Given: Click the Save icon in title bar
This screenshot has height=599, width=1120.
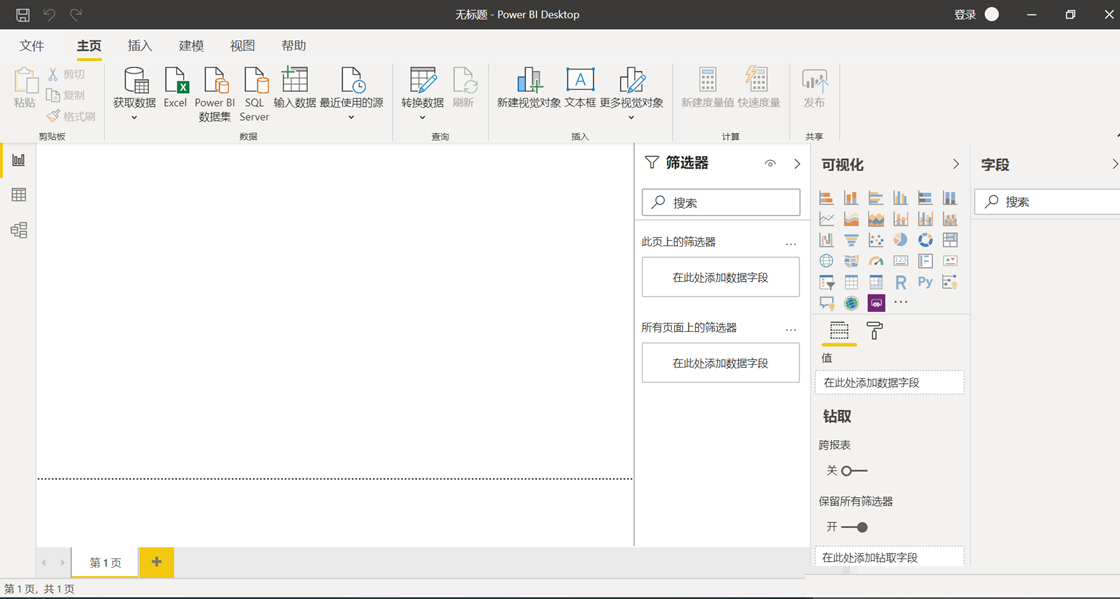Looking at the screenshot, I should (23, 14).
